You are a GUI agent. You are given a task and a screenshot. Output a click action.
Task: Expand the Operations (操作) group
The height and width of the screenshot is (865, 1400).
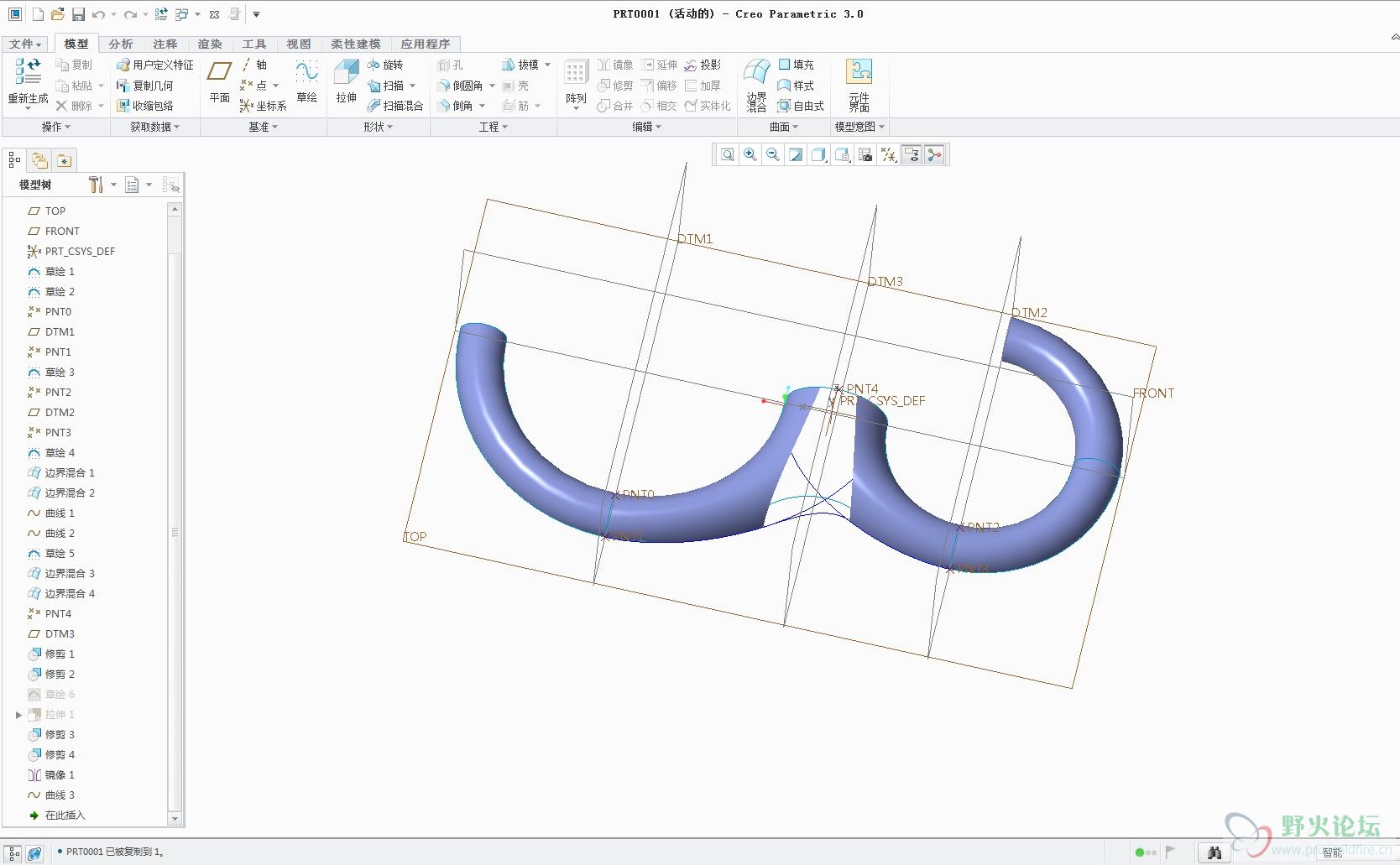pyautogui.click(x=56, y=127)
